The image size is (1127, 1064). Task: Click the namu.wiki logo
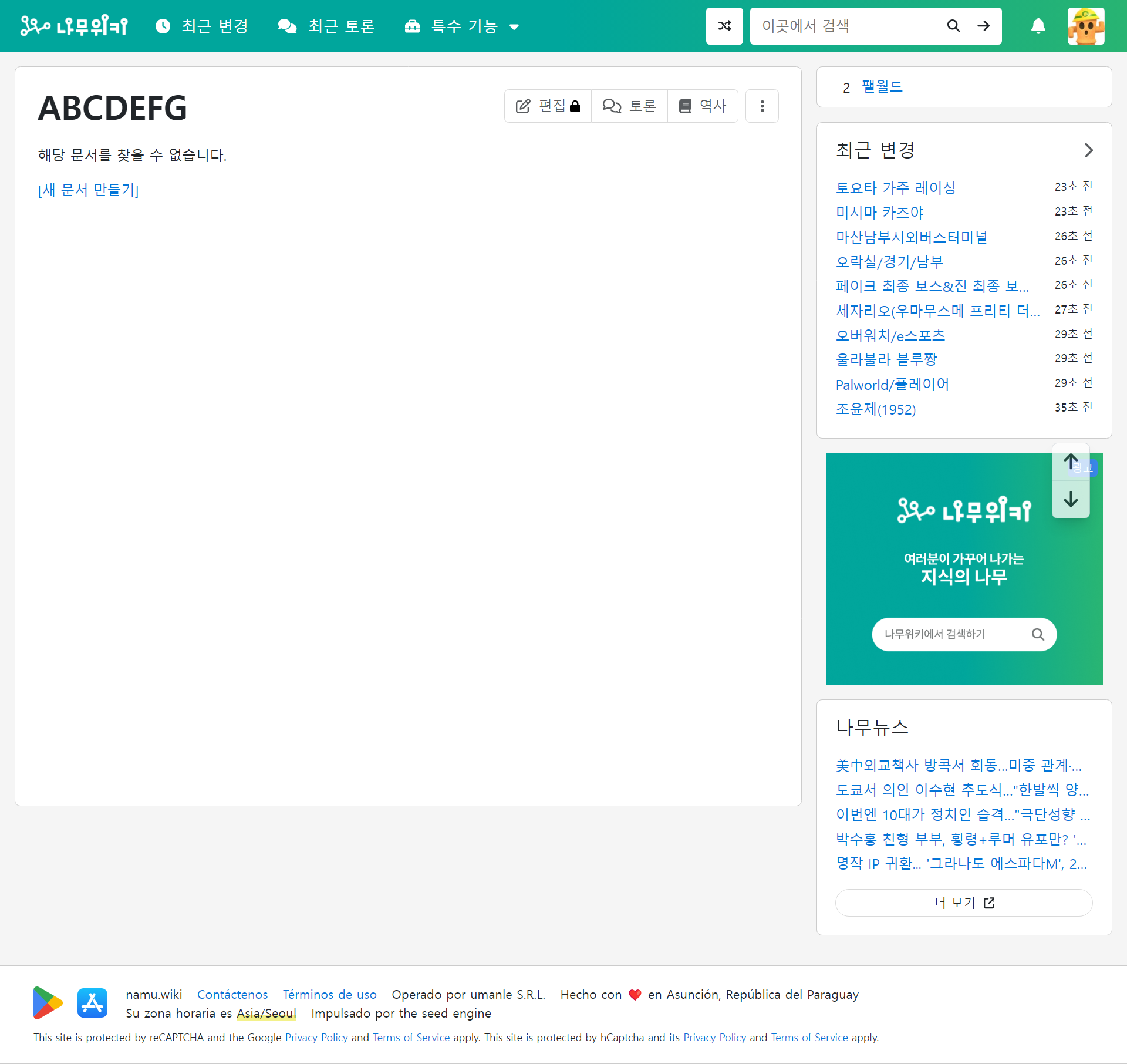click(x=74, y=26)
